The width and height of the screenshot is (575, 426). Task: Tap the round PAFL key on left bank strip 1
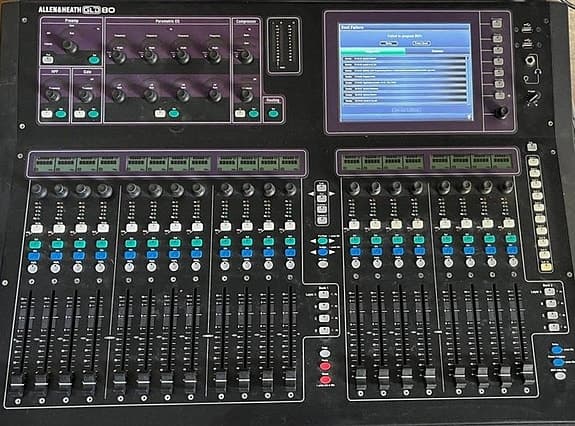coord(32,269)
